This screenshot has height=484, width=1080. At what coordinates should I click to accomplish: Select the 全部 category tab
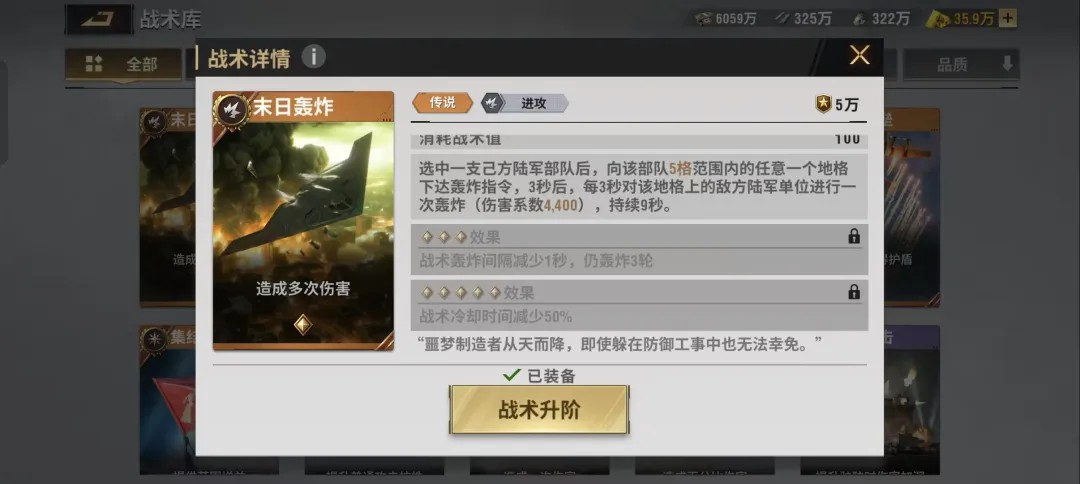coord(123,65)
